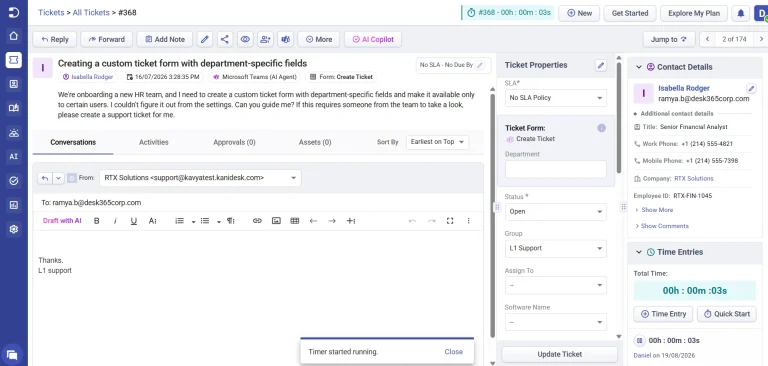Click the Forward button
768x366 pixels.
click(x=107, y=40)
